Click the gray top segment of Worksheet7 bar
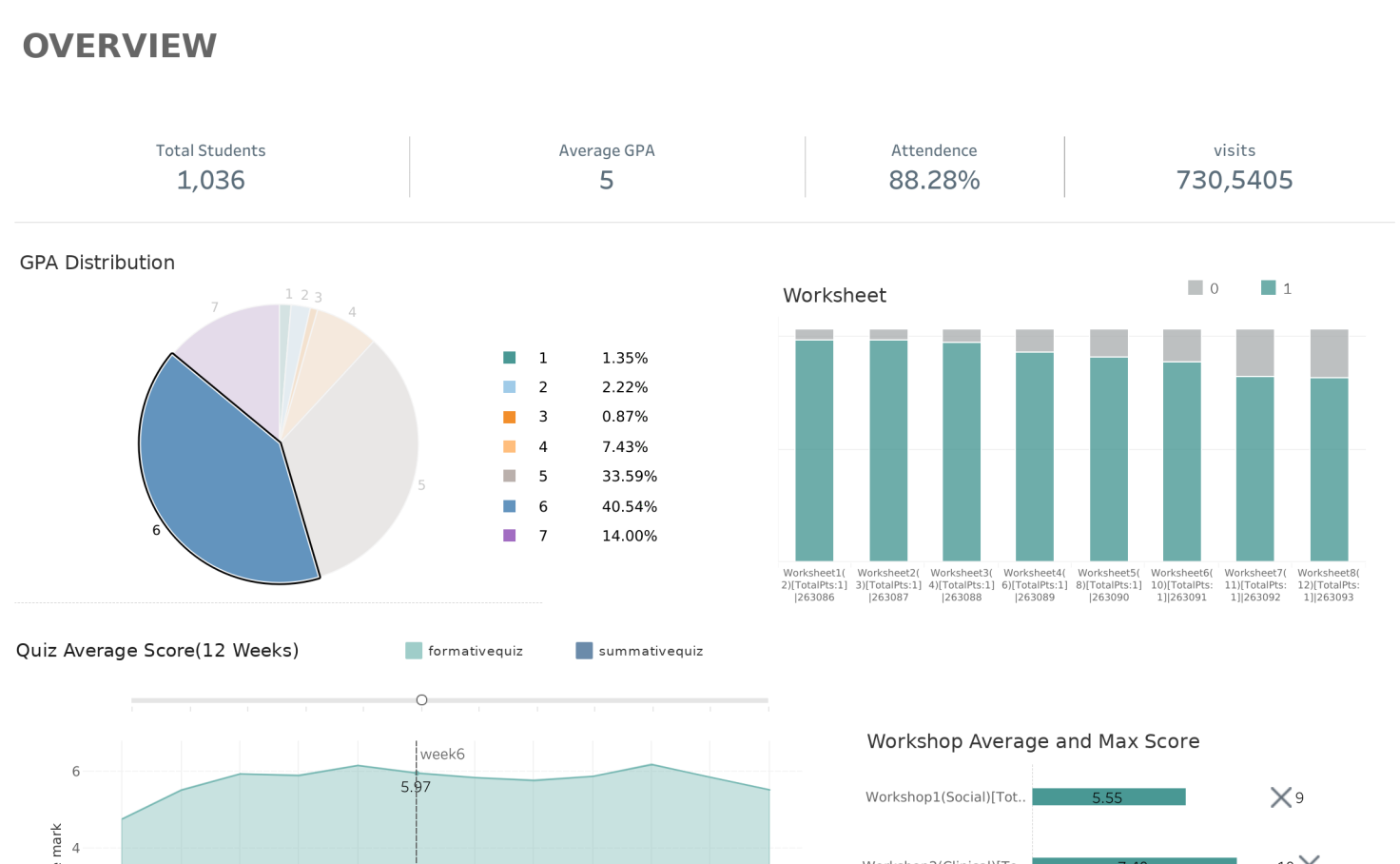Screen dimensions: 1400x864 [x=1255, y=353]
